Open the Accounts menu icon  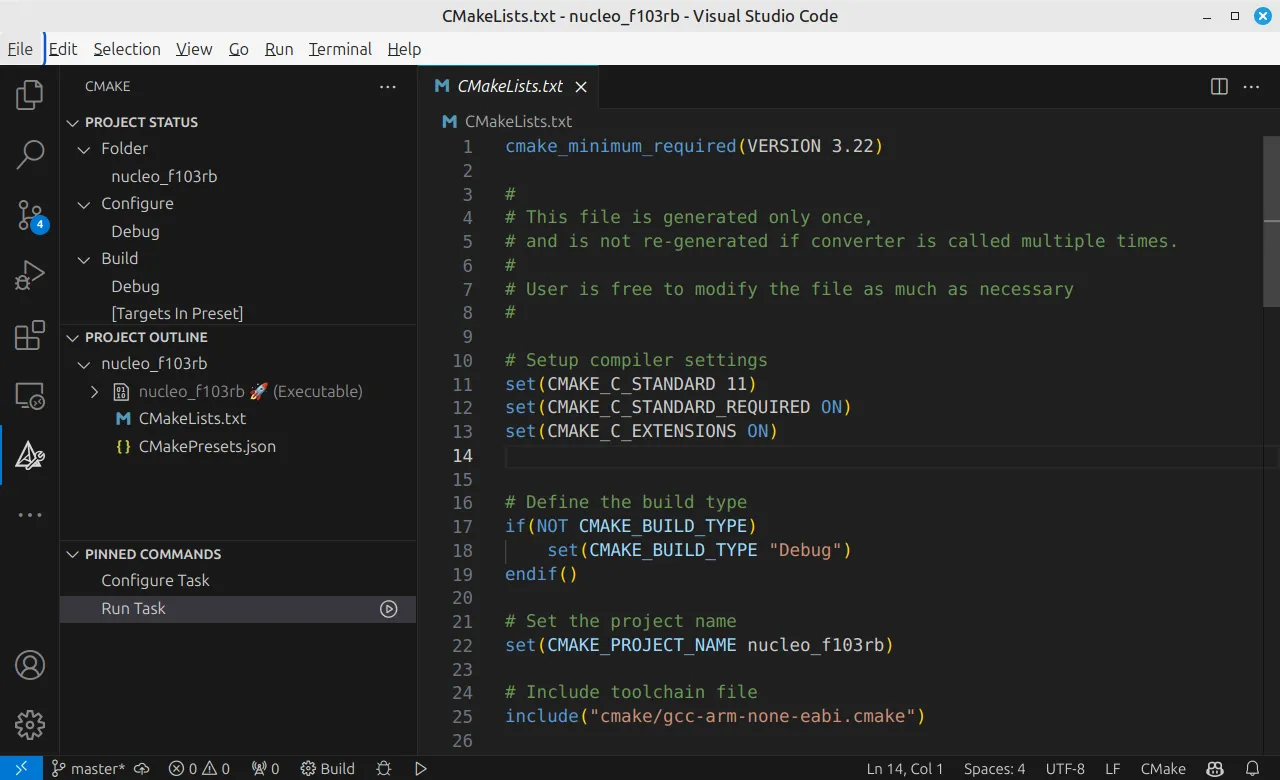(30, 665)
